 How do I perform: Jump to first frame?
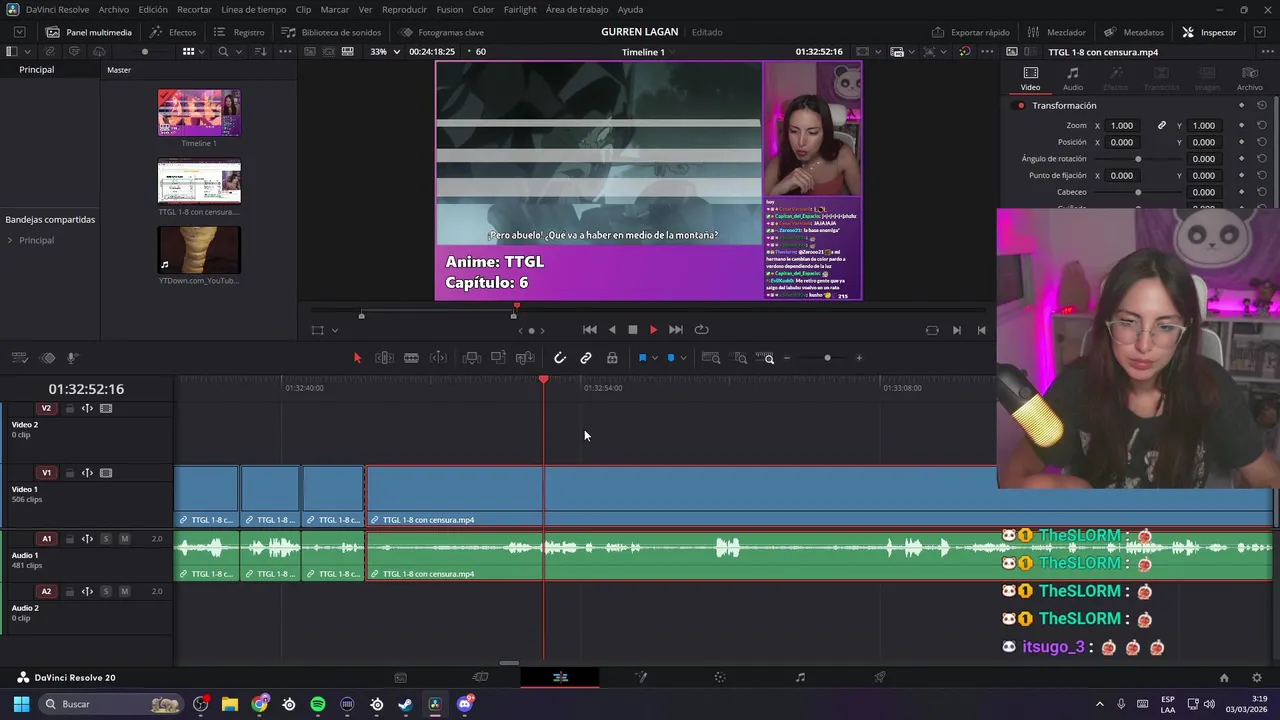(x=590, y=330)
